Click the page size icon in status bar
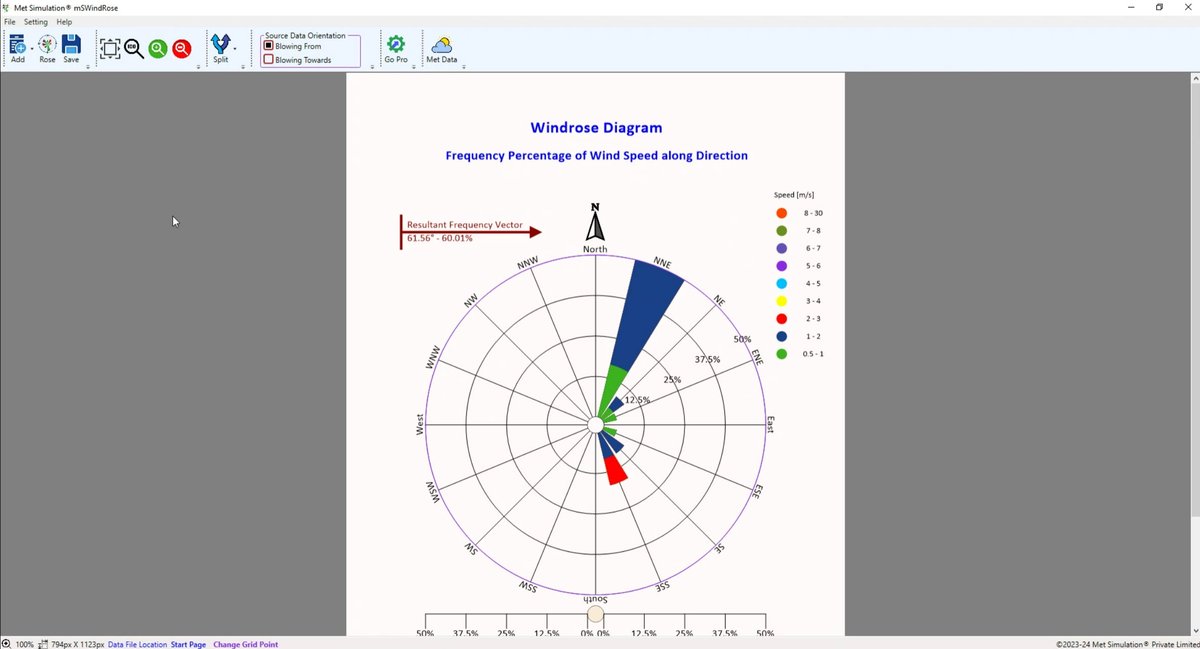The image size is (1200, 649). pos(44,644)
